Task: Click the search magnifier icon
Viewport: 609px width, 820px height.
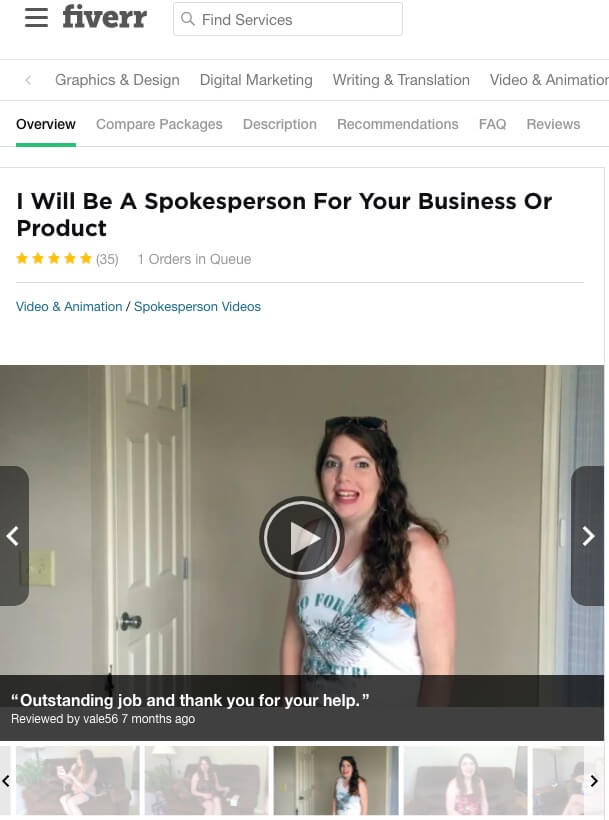Action: (x=187, y=19)
